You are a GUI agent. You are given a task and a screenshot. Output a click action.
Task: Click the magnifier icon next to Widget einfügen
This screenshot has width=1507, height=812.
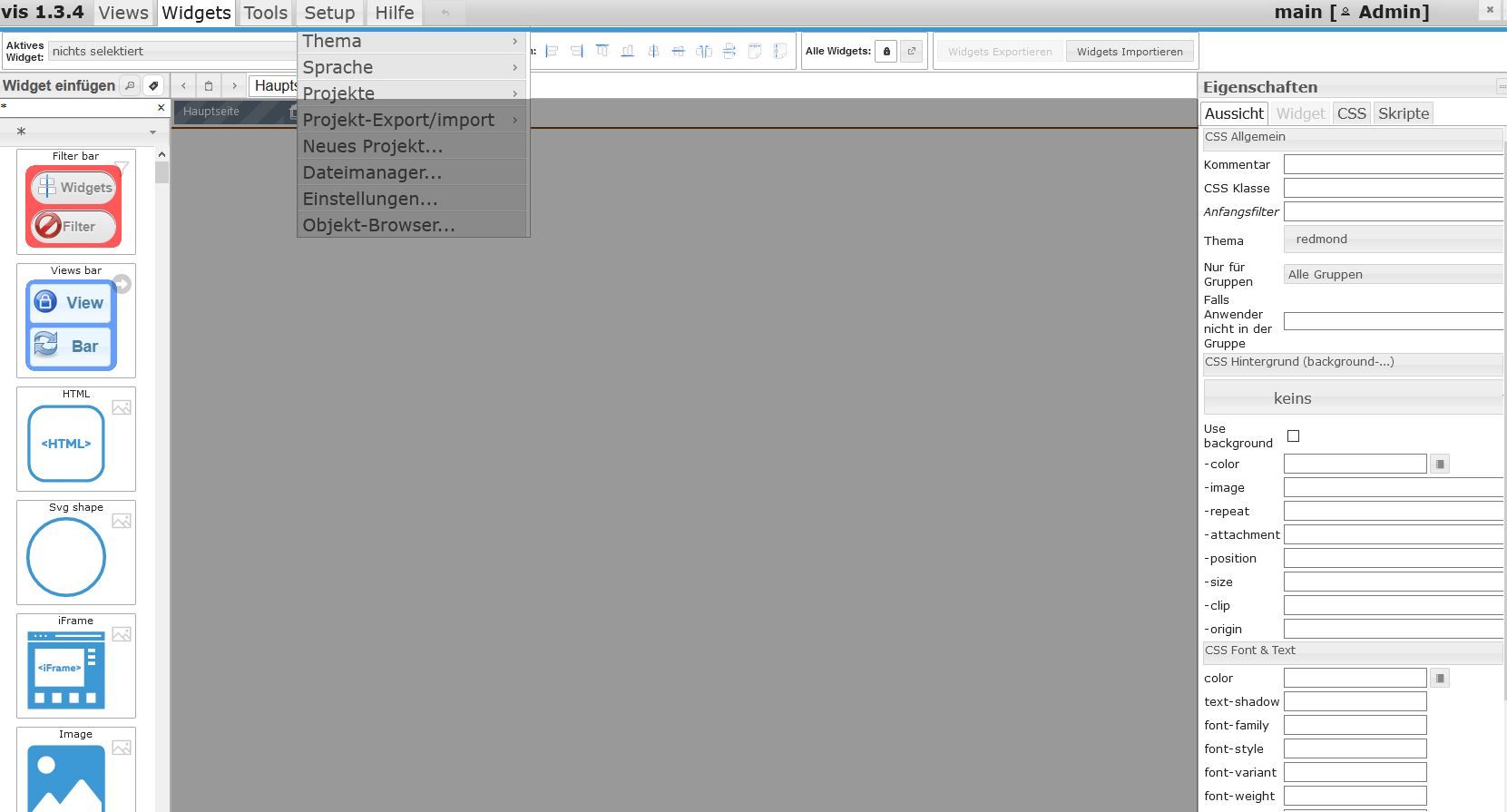click(130, 85)
